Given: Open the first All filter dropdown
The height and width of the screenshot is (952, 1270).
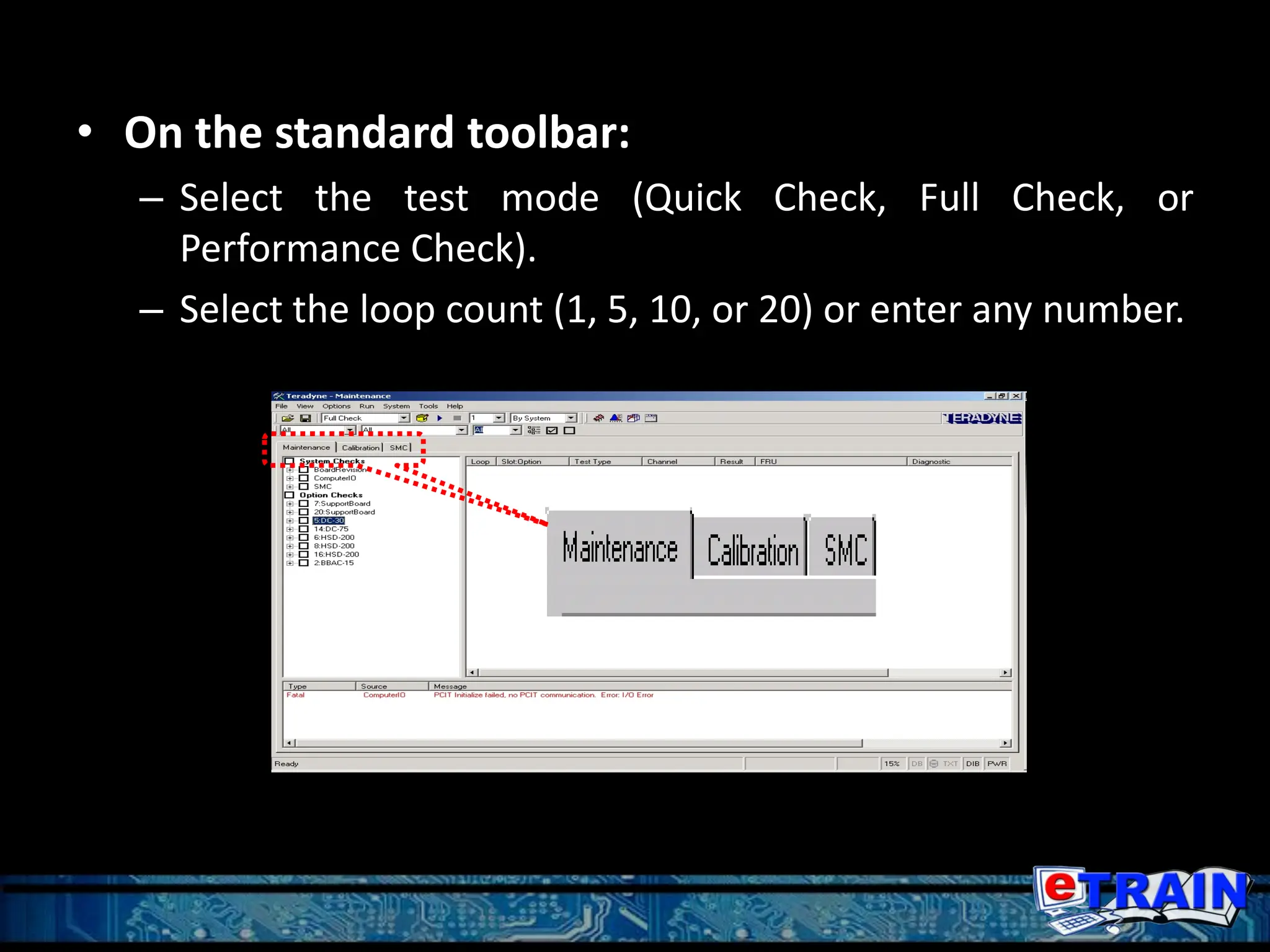Looking at the screenshot, I should coord(350,430).
